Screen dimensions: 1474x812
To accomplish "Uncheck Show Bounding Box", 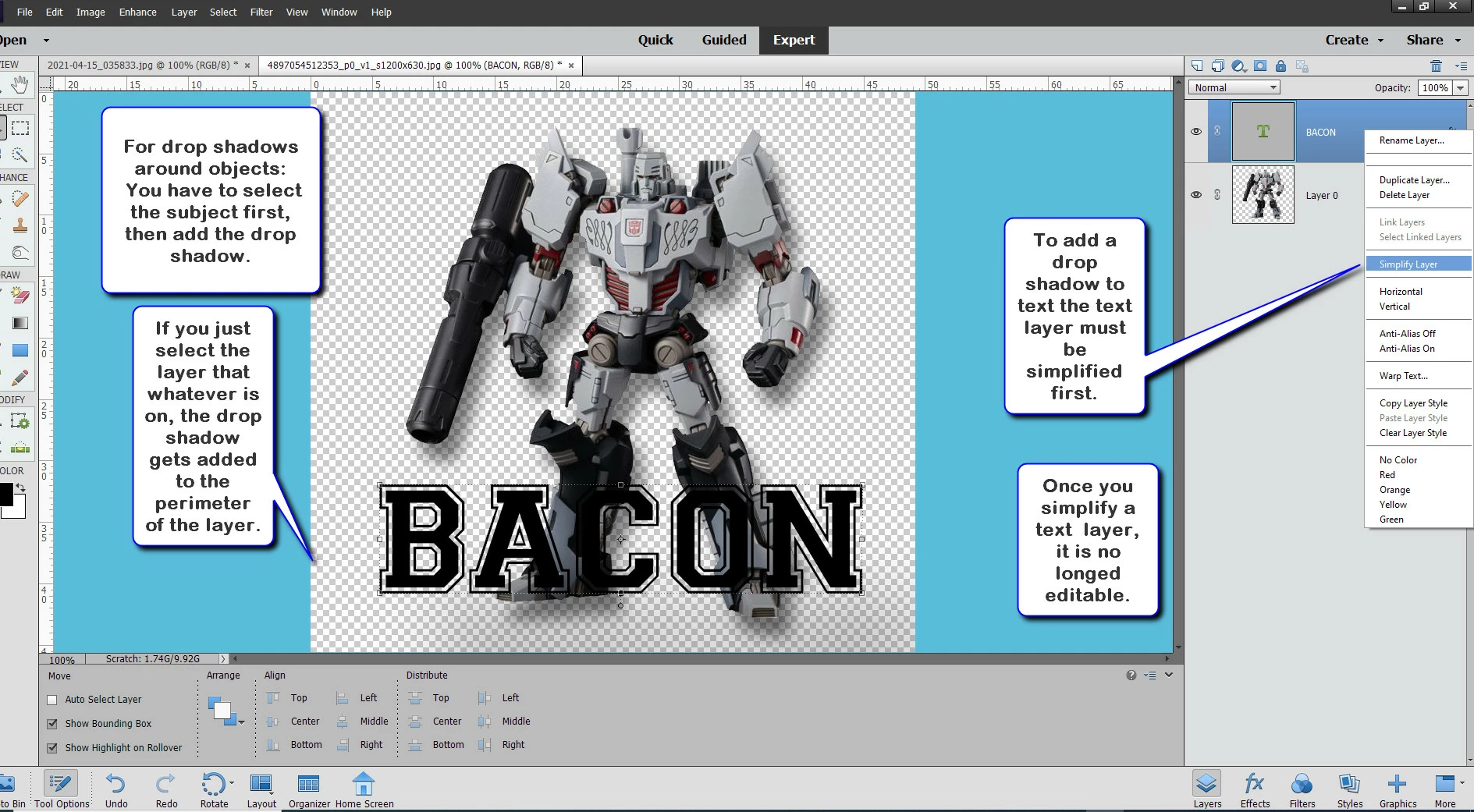I will coord(52,724).
